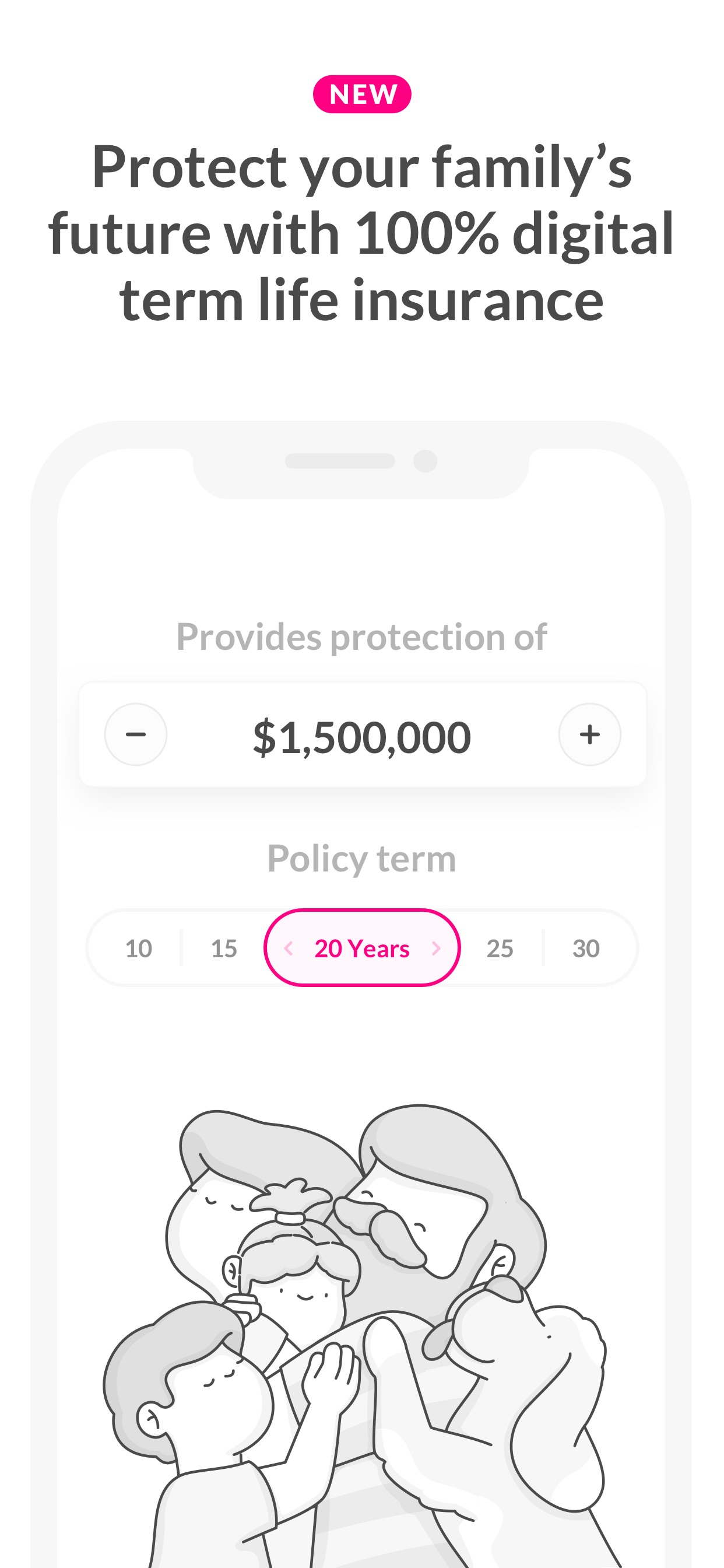This screenshot has width=724, height=1568.
Task: Tap the phone mockup's speaker bar
Action: coord(340,461)
